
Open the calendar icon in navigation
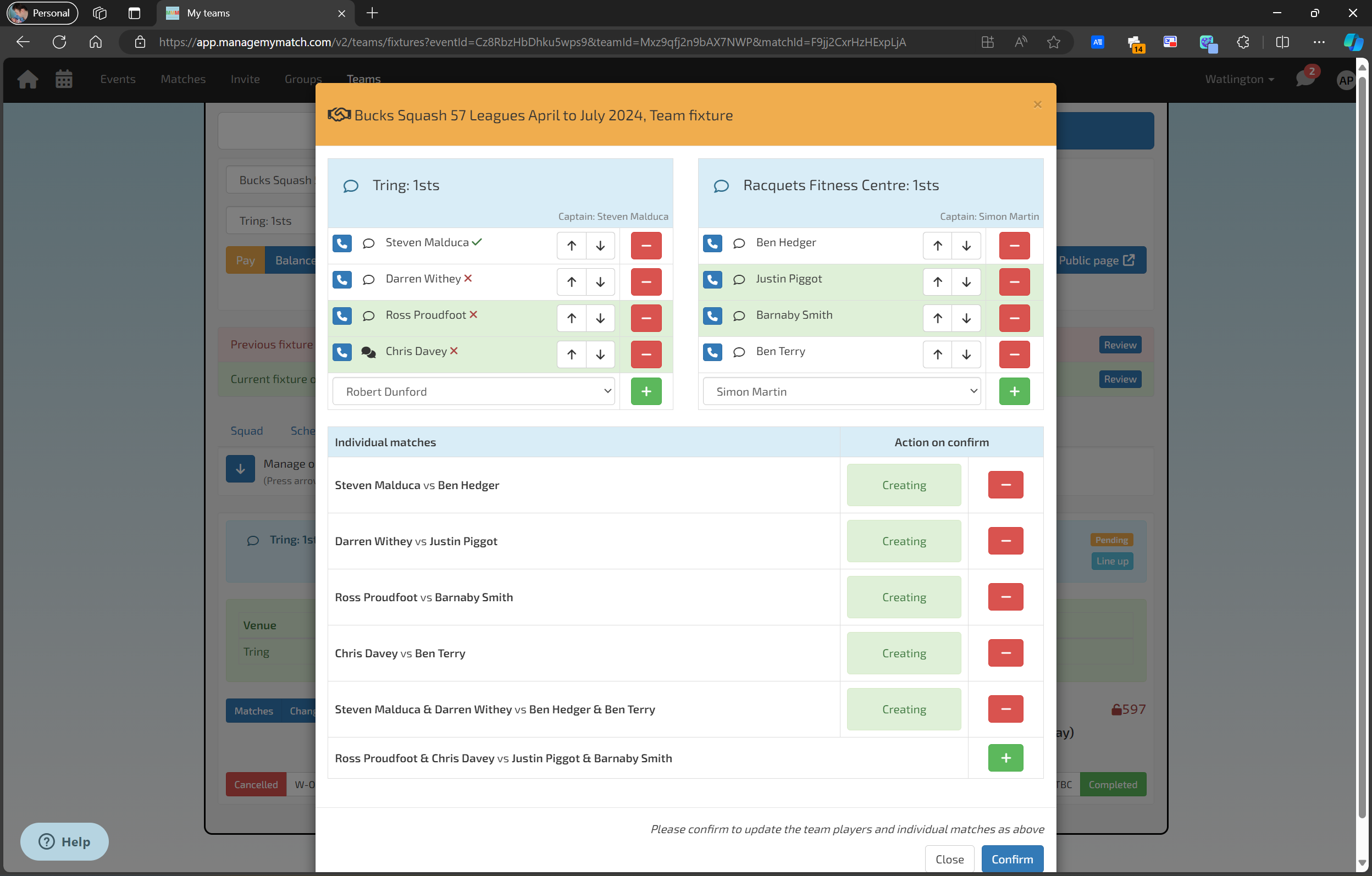[64, 79]
